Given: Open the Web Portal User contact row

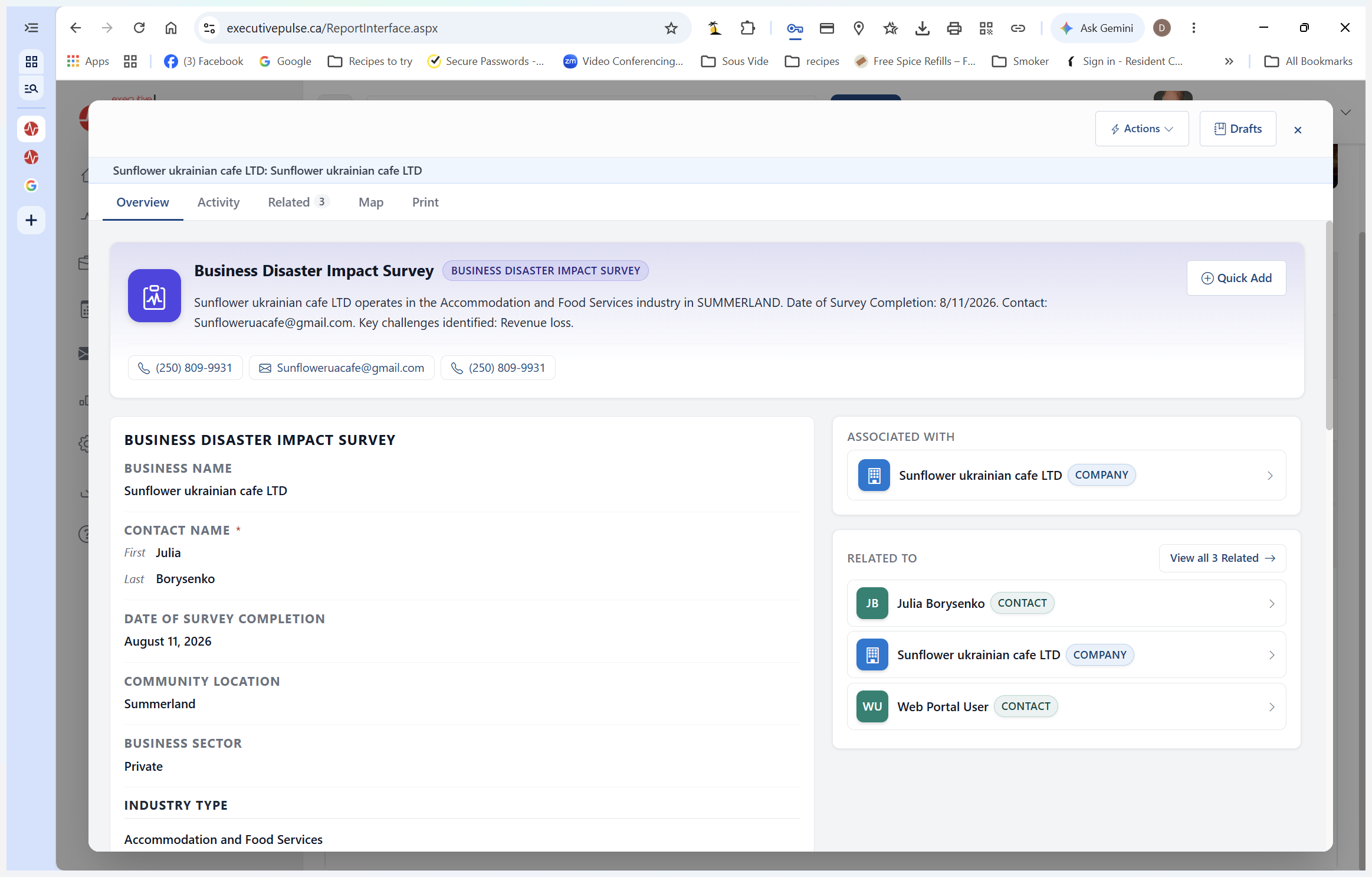Looking at the screenshot, I should click(1066, 706).
